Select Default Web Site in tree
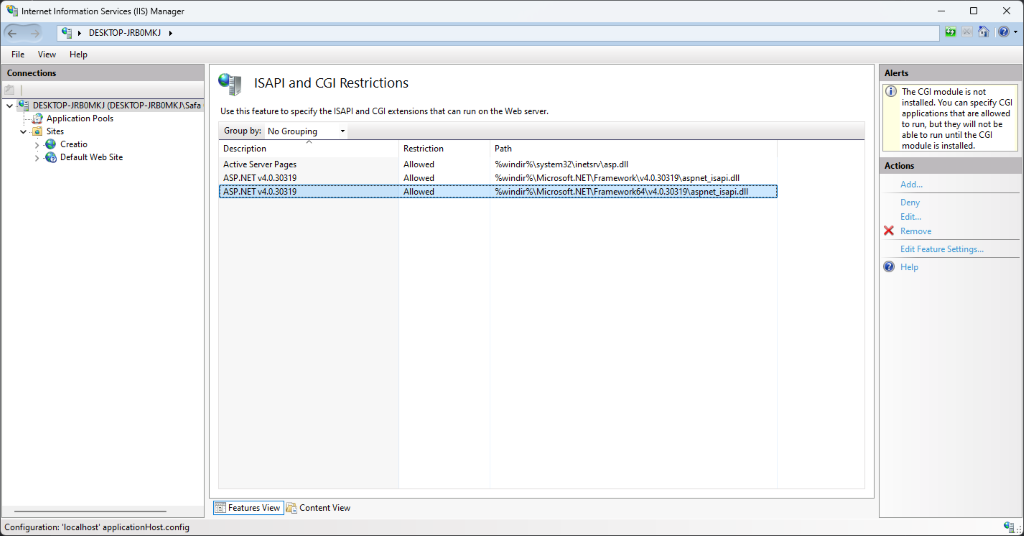 pyautogui.click(x=91, y=157)
